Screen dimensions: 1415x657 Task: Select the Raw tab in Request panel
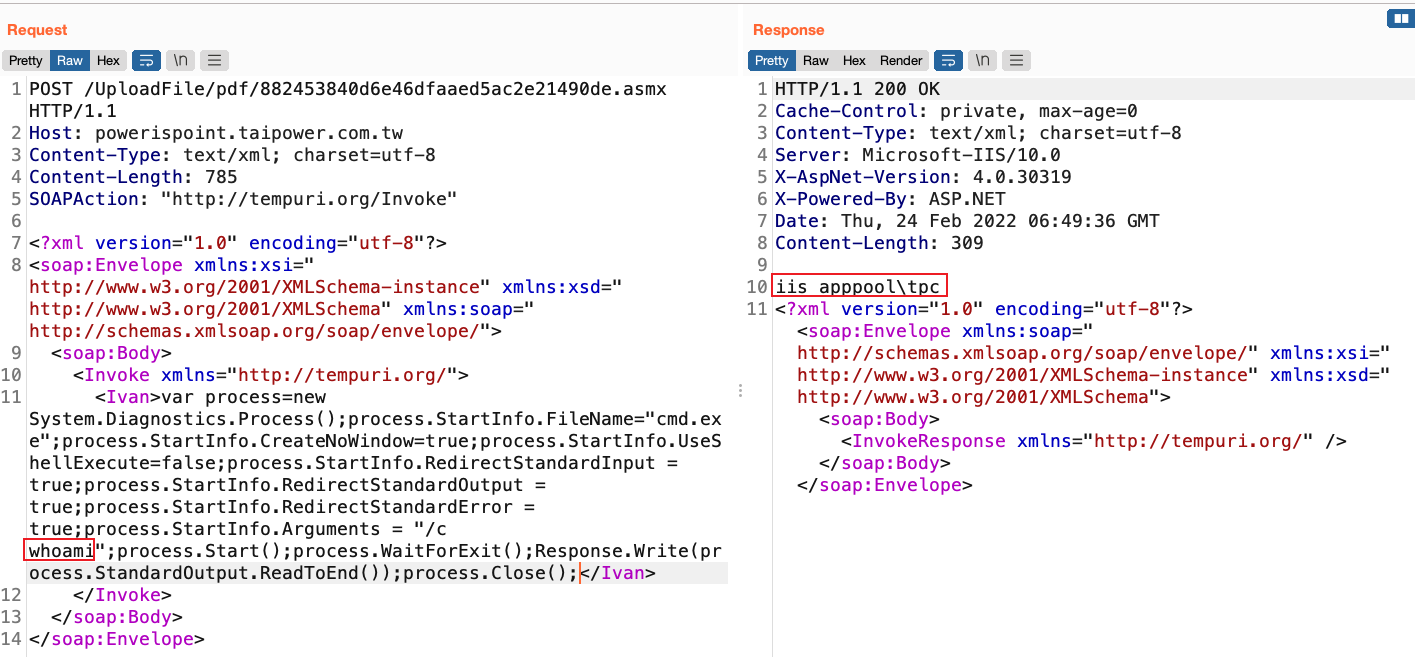(70, 60)
